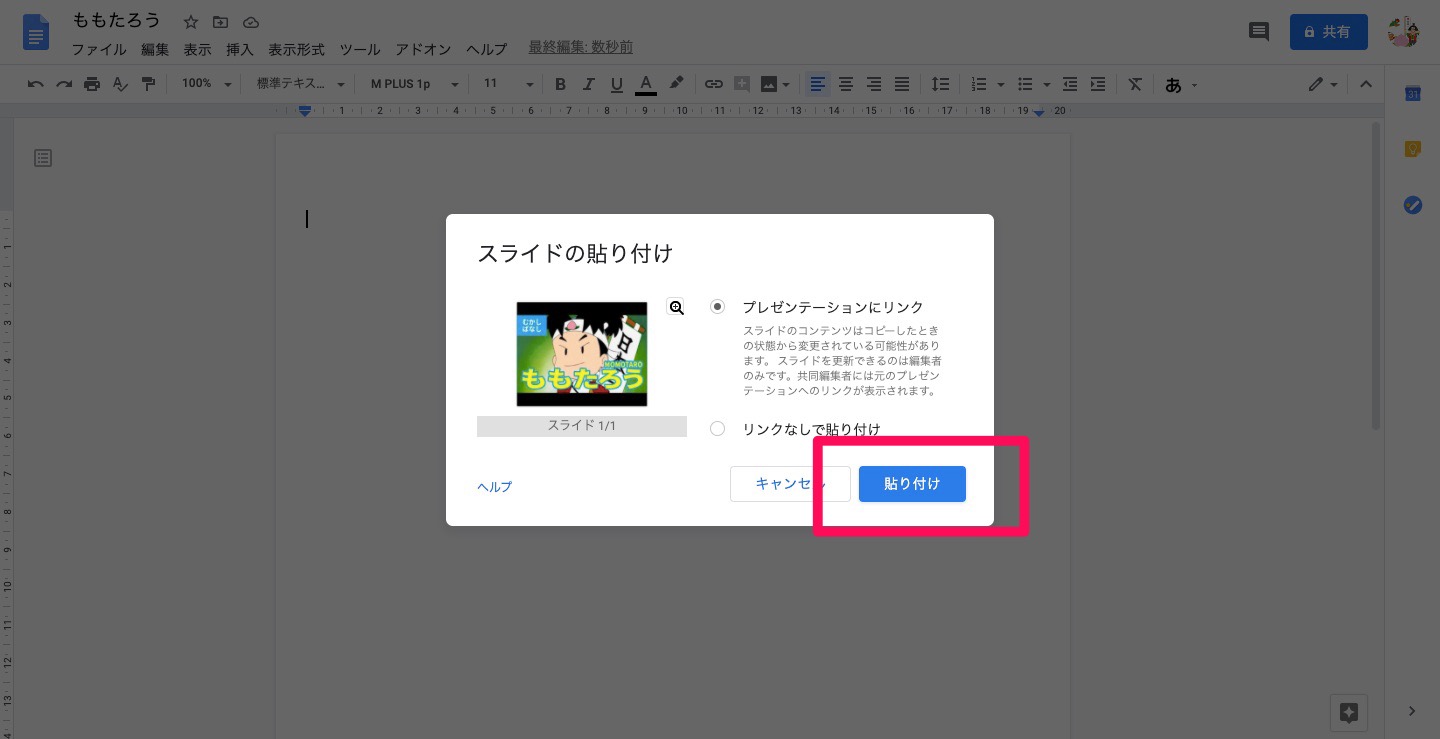The width and height of the screenshot is (1440, 739).
Task: Expand the image options arrow
Action: tap(787, 85)
